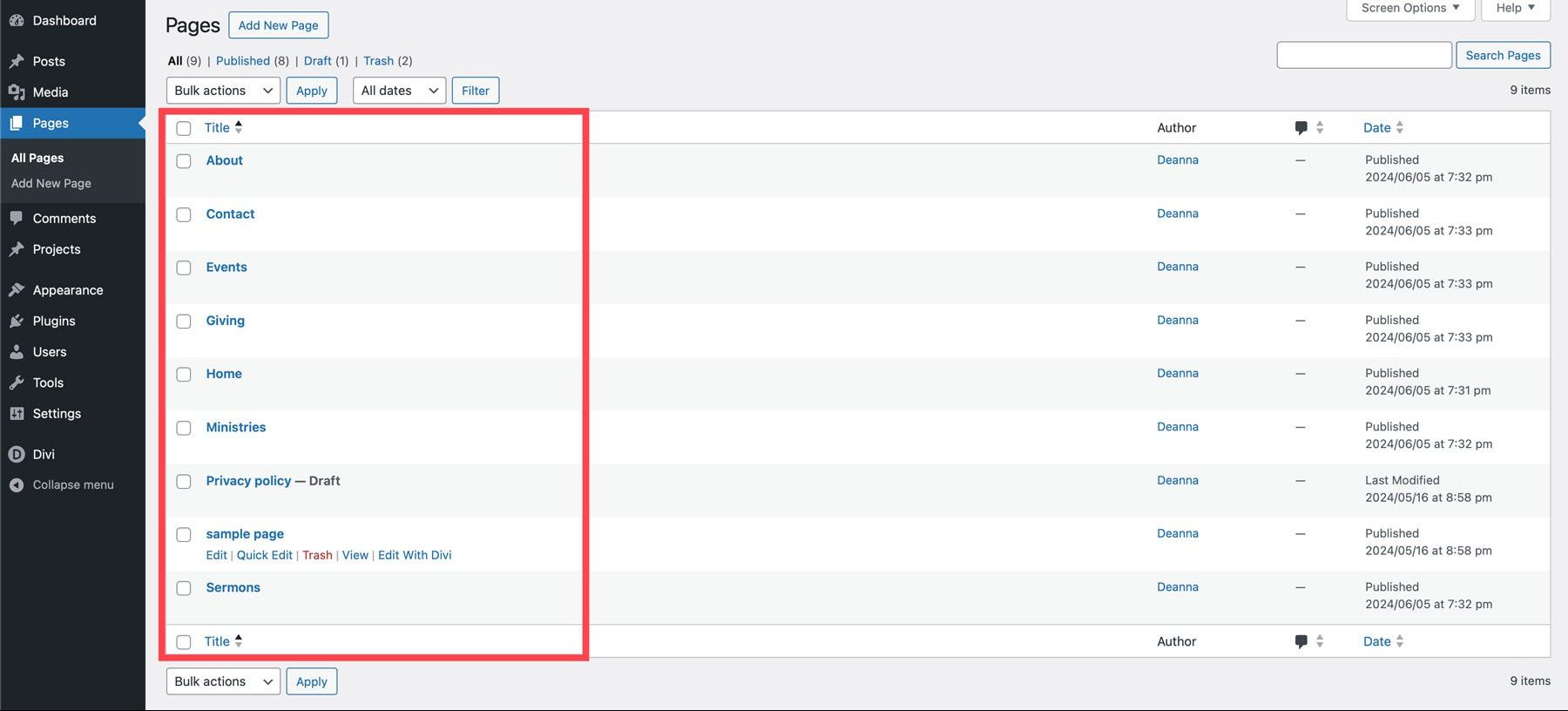This screenshot has width=1568, height=711.
Task: Toggle the select-all checkbox in the table footer
Action: (x=184, y=642)
